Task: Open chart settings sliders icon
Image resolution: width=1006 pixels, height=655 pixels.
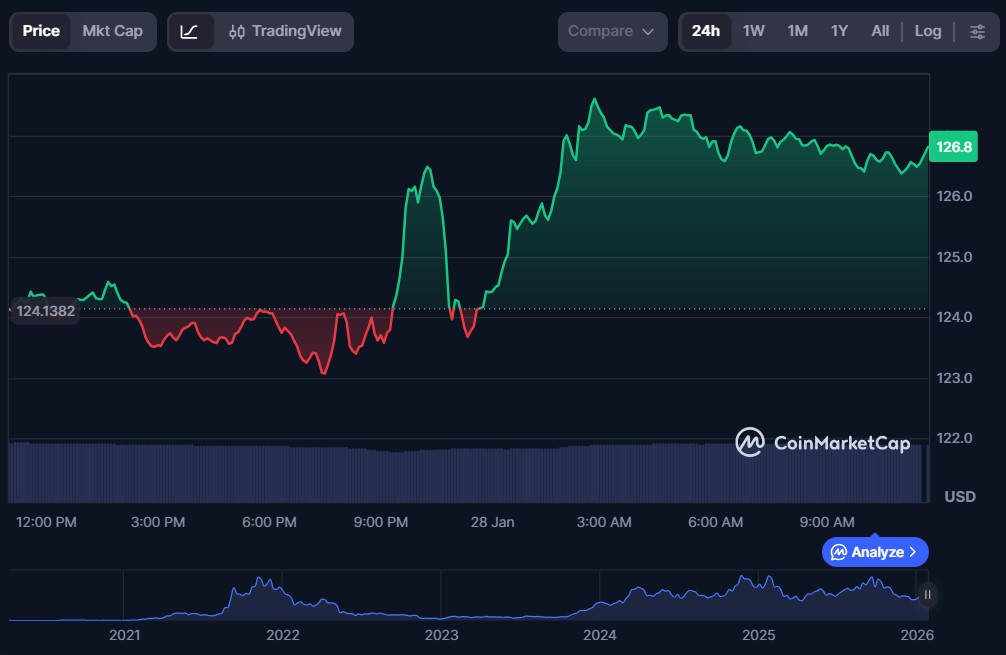Action: coord(977,31)
